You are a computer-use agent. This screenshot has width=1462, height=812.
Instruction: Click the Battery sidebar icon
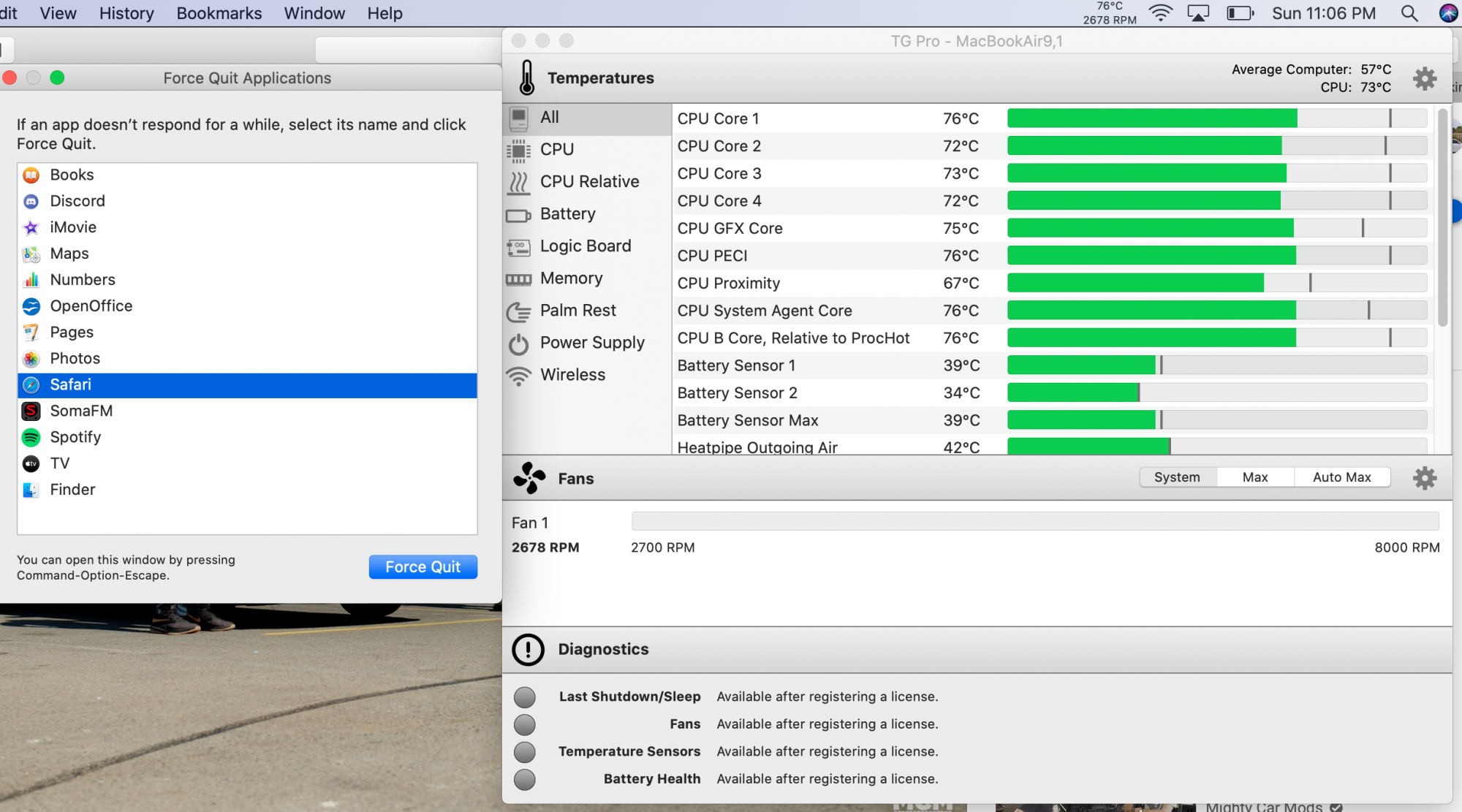click(x=518, y=215)
